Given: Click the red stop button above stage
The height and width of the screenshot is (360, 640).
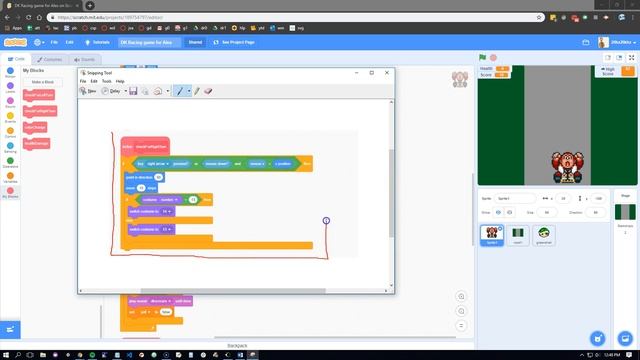Looking at the screenshot, I should [493, 58].
